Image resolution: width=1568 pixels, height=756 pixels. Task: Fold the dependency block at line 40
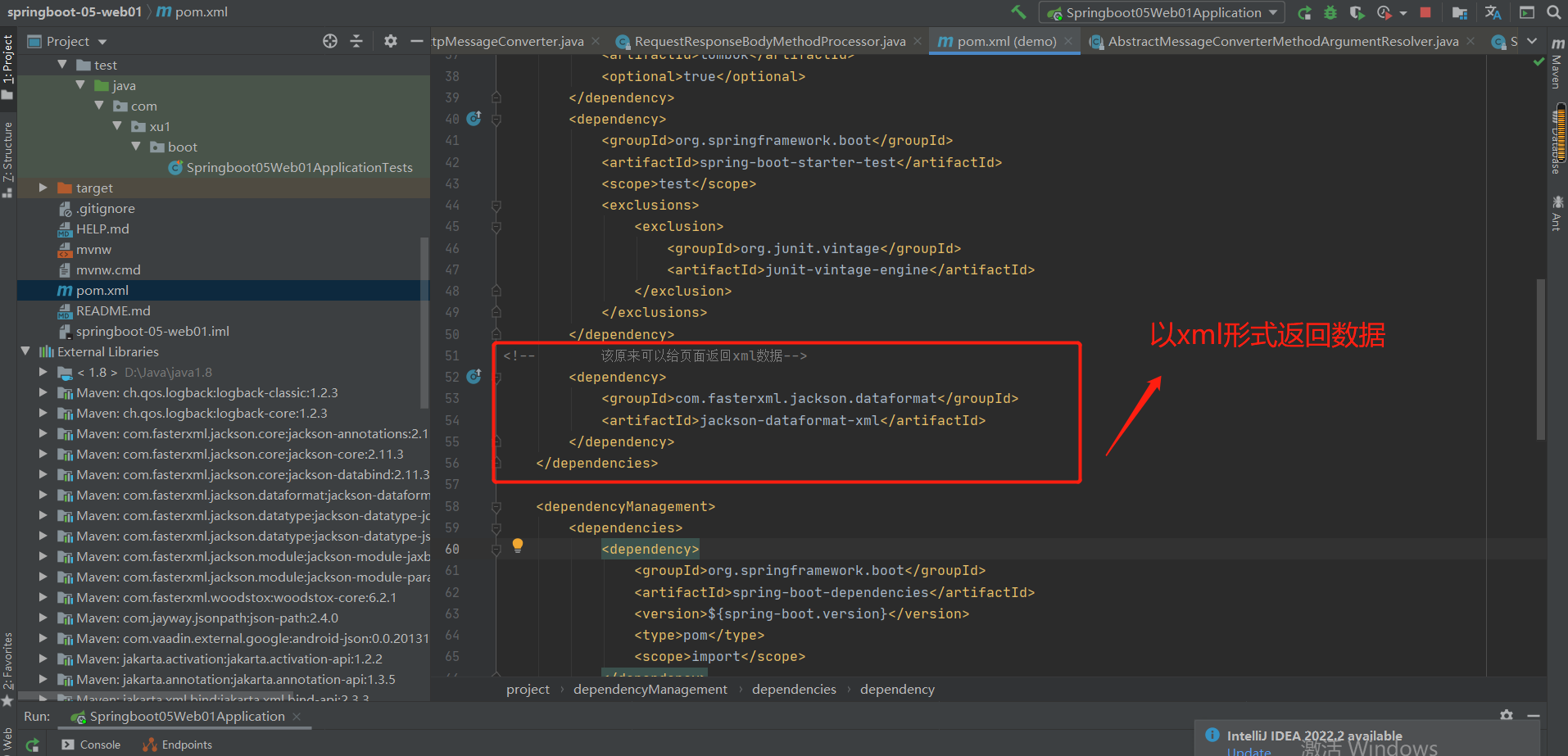point(496,120)
